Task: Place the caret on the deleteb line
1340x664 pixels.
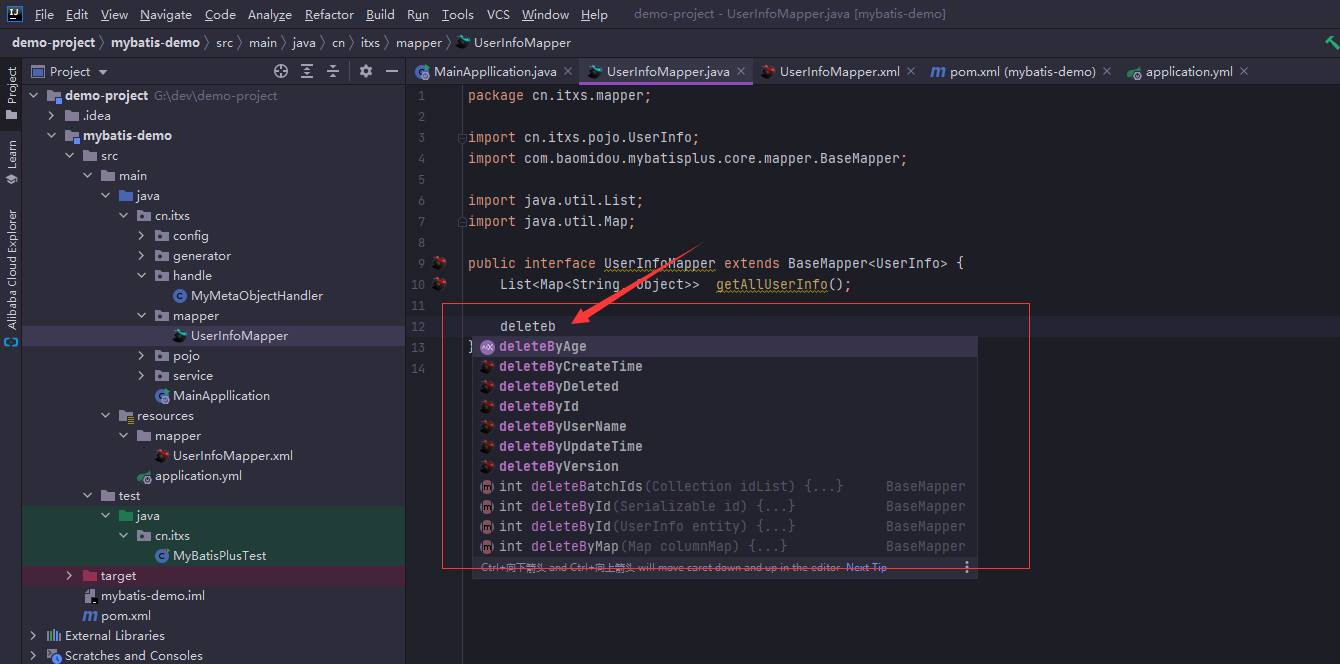Action: point(528,326)
